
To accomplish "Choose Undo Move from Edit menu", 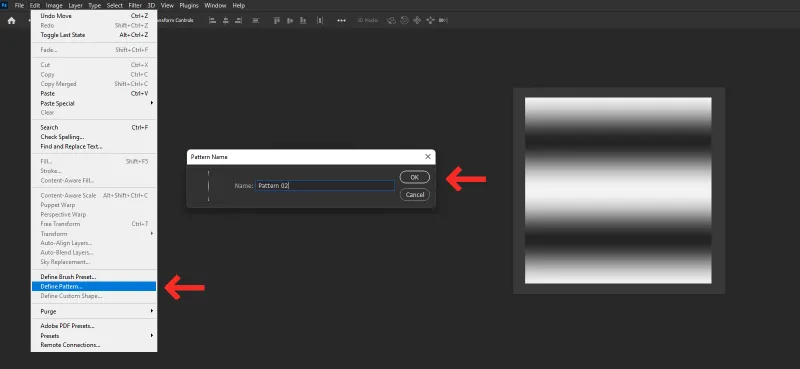I will 94,16.
